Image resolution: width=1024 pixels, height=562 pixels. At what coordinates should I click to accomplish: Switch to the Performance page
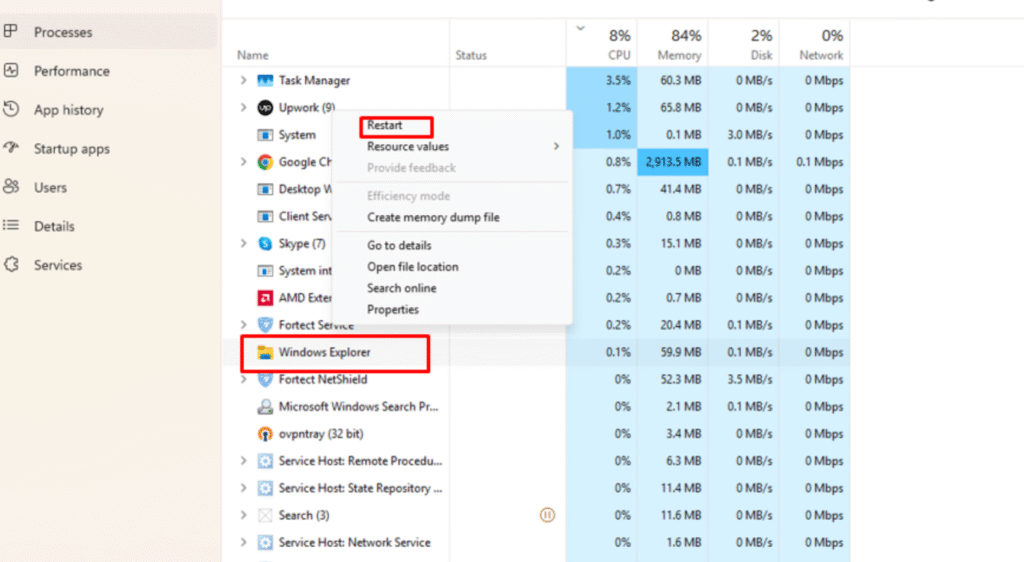[x=72, y=70]
